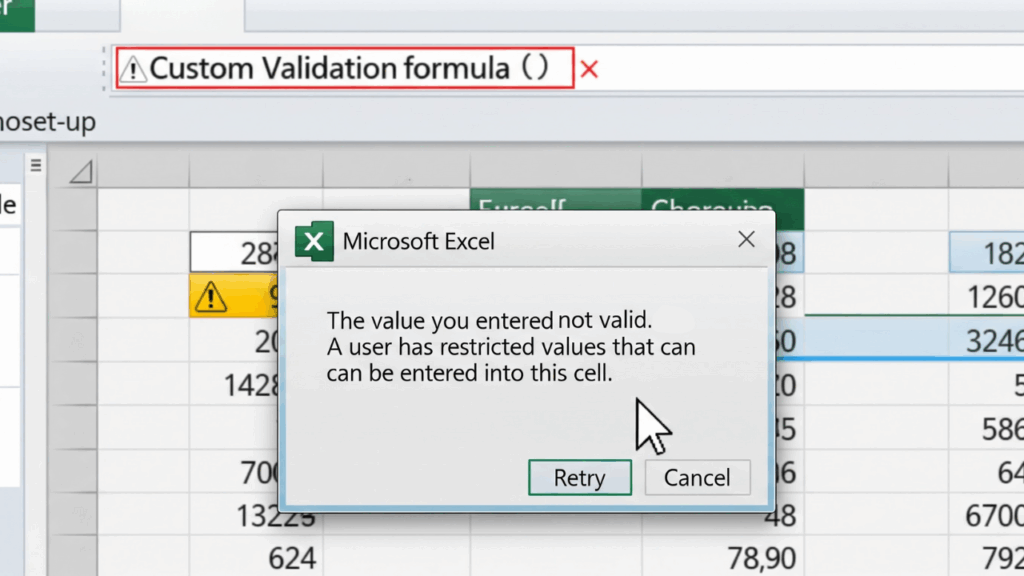Select the cell with value 1260
Viewport: 1024px width, 576px height.
click(990, 297)
